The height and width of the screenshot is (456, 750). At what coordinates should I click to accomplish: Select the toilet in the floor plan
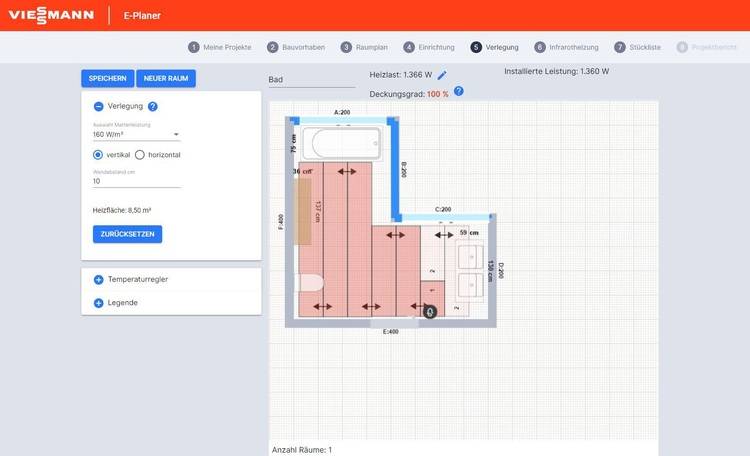[309, 283]
